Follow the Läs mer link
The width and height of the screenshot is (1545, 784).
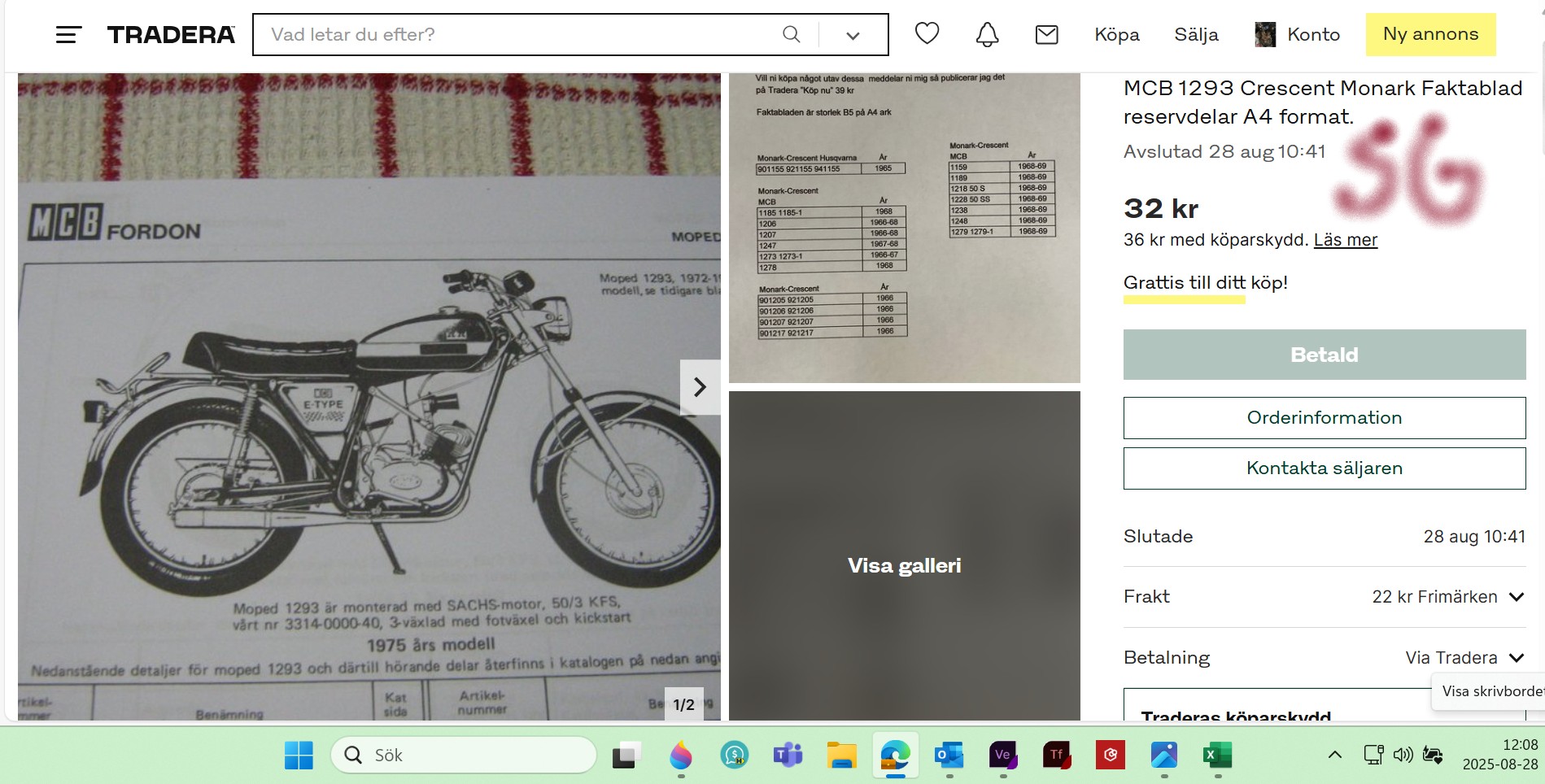(1345, 240)
